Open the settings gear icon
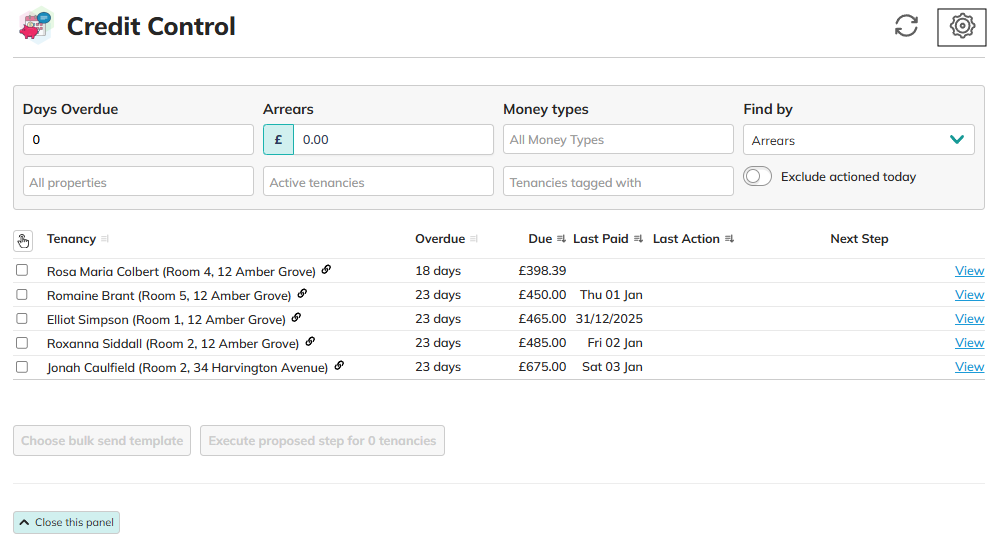Screen dimensions: 998x551 [962, 26]
